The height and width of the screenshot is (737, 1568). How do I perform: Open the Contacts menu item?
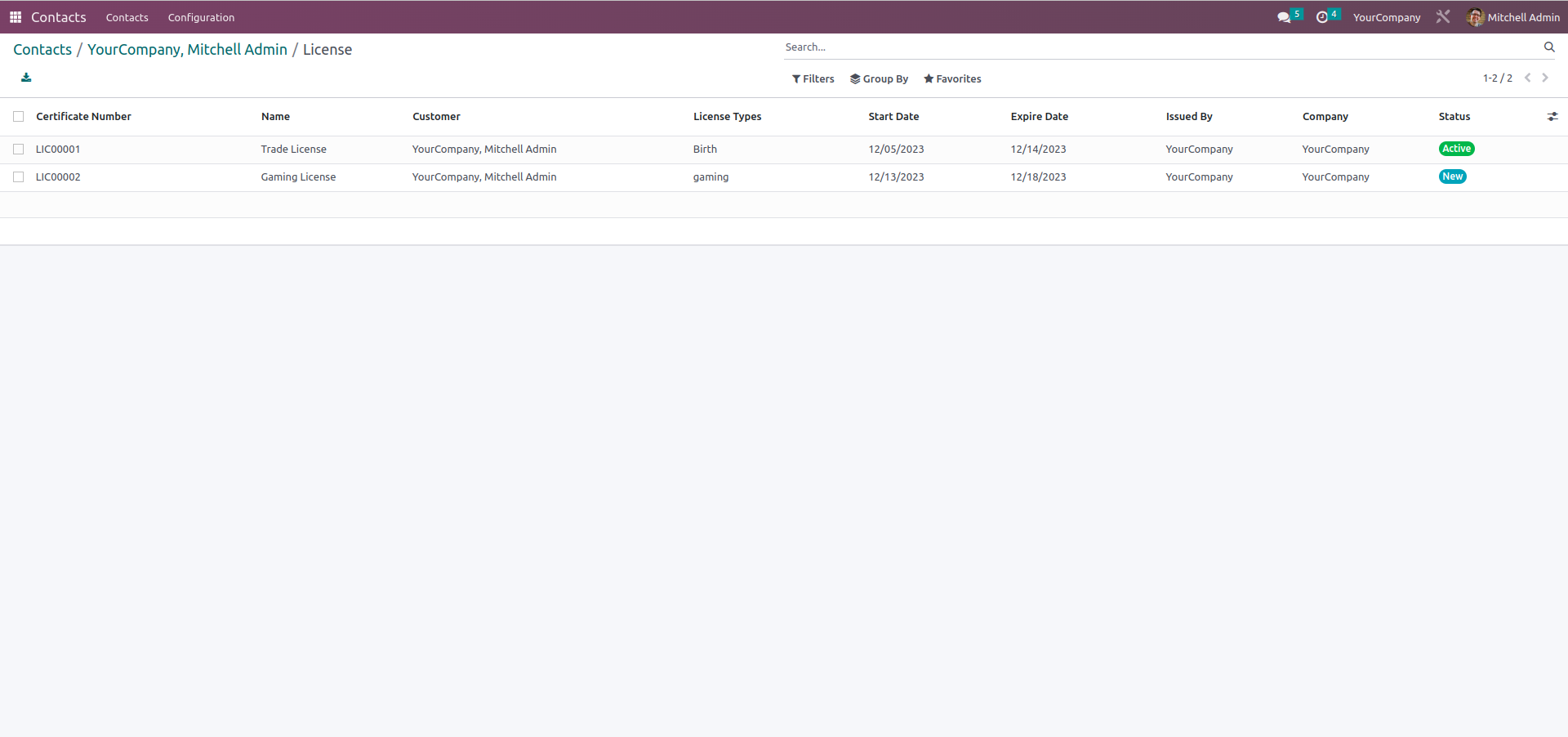coord(127,17)
